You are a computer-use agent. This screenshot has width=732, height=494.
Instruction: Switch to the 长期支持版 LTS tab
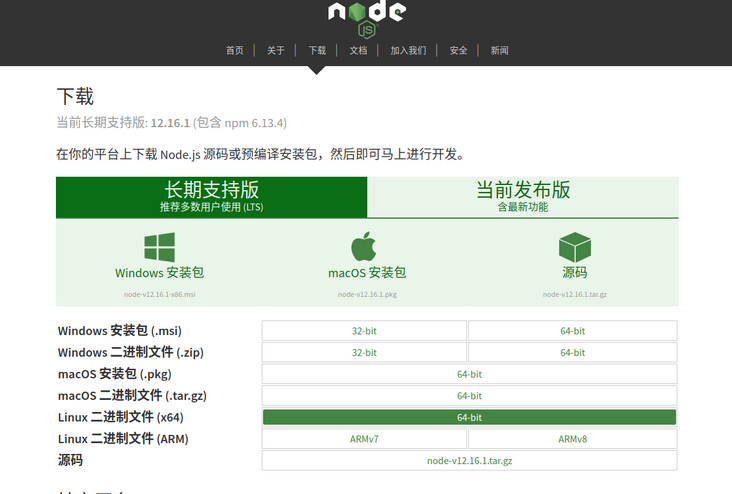[x=212, y=196]
